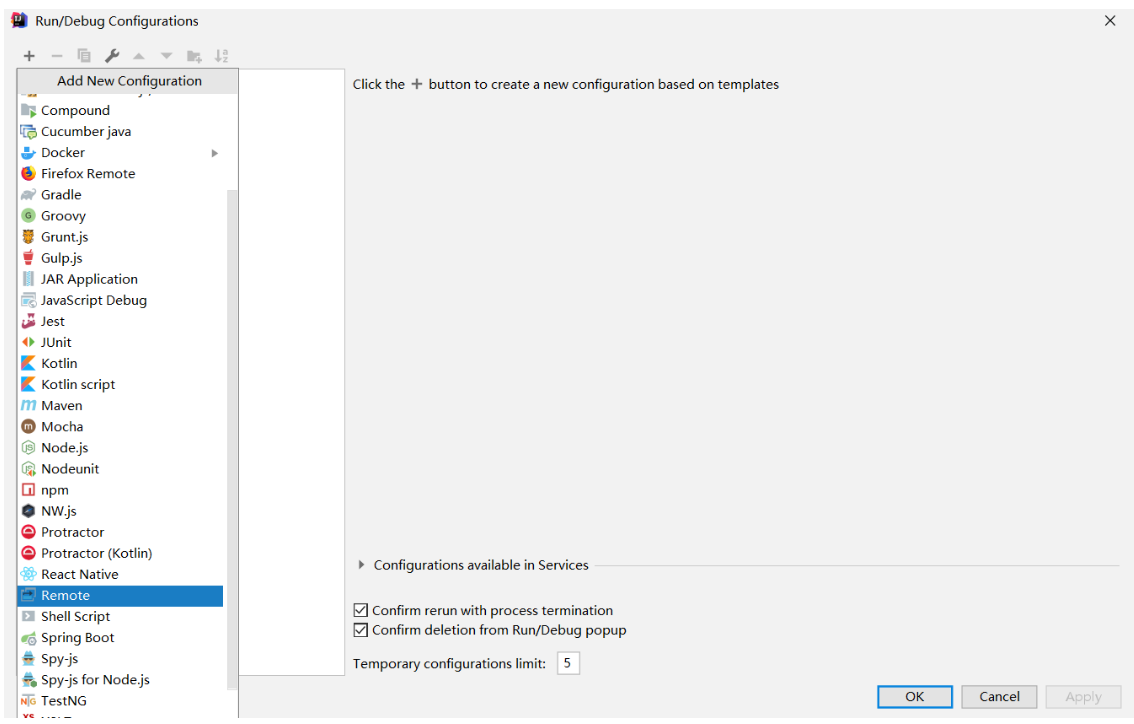Click the Grunt.js icon

pos(28,237)
